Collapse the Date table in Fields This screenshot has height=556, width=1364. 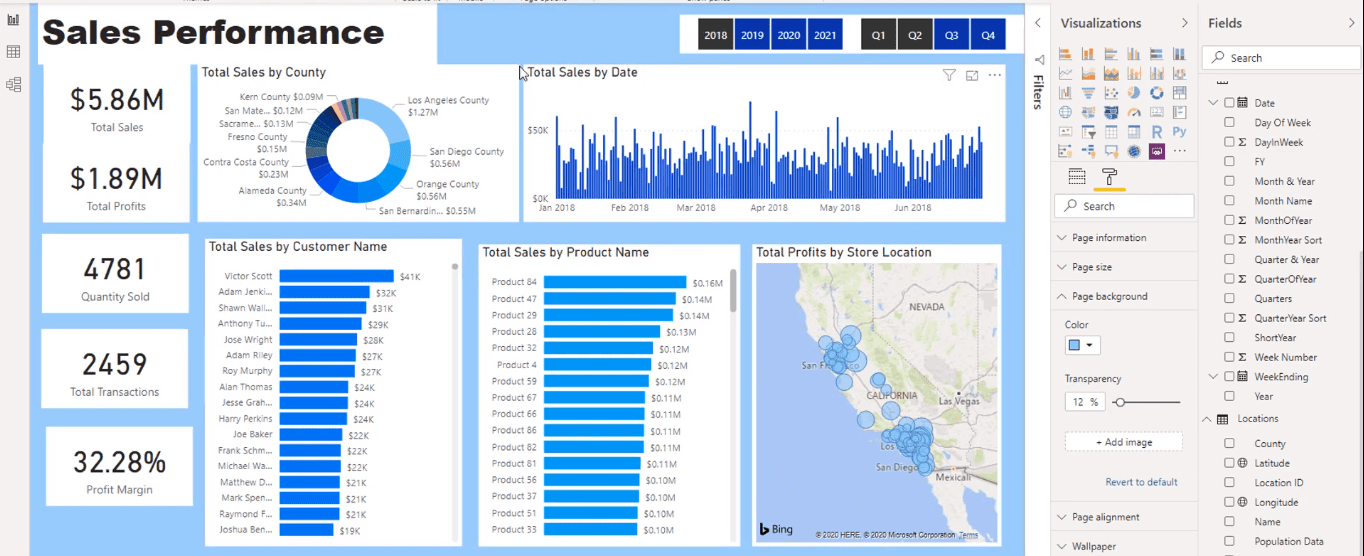[1214, 102]
